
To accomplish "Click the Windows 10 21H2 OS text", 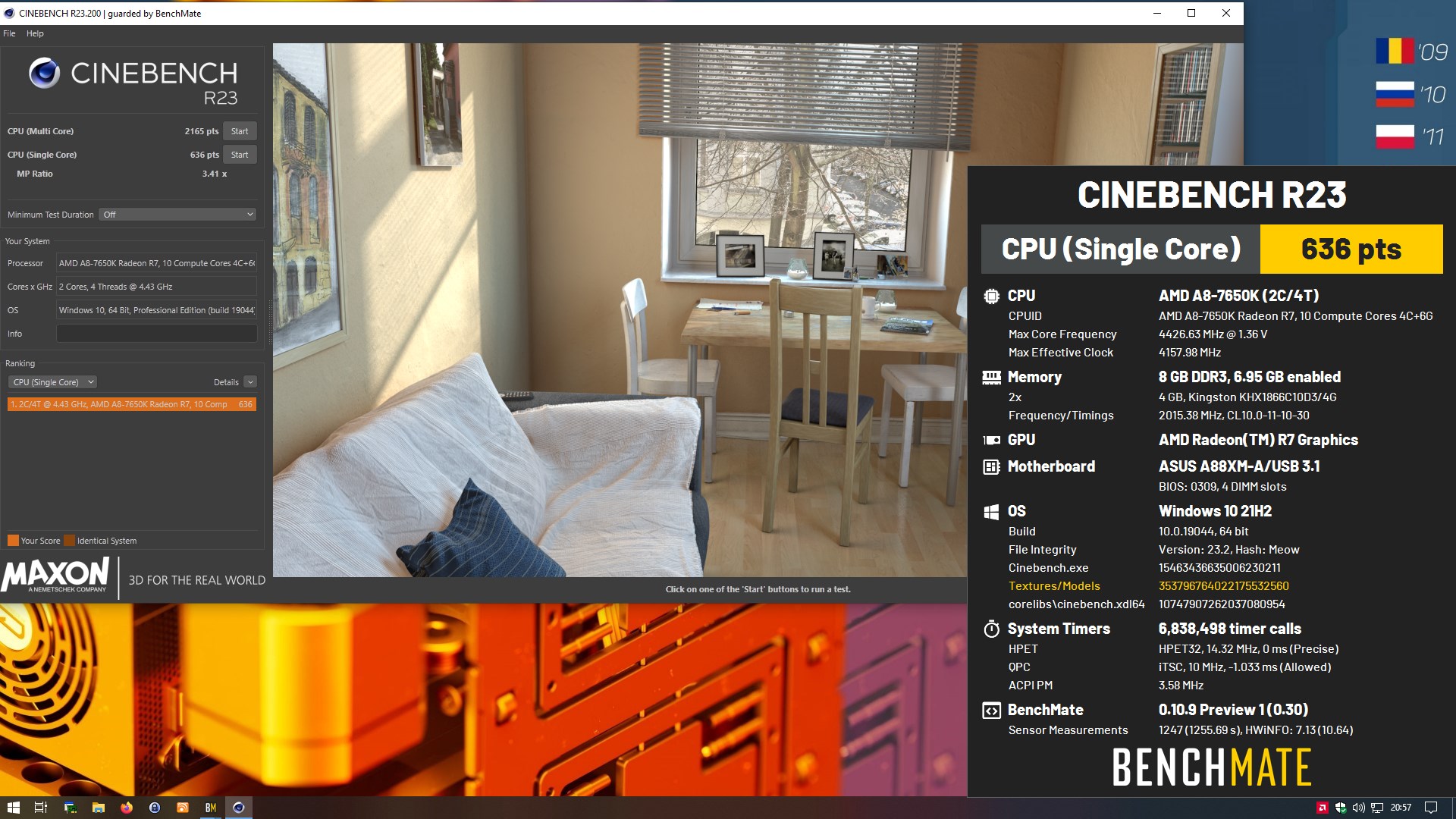I will click(1215, 511).
